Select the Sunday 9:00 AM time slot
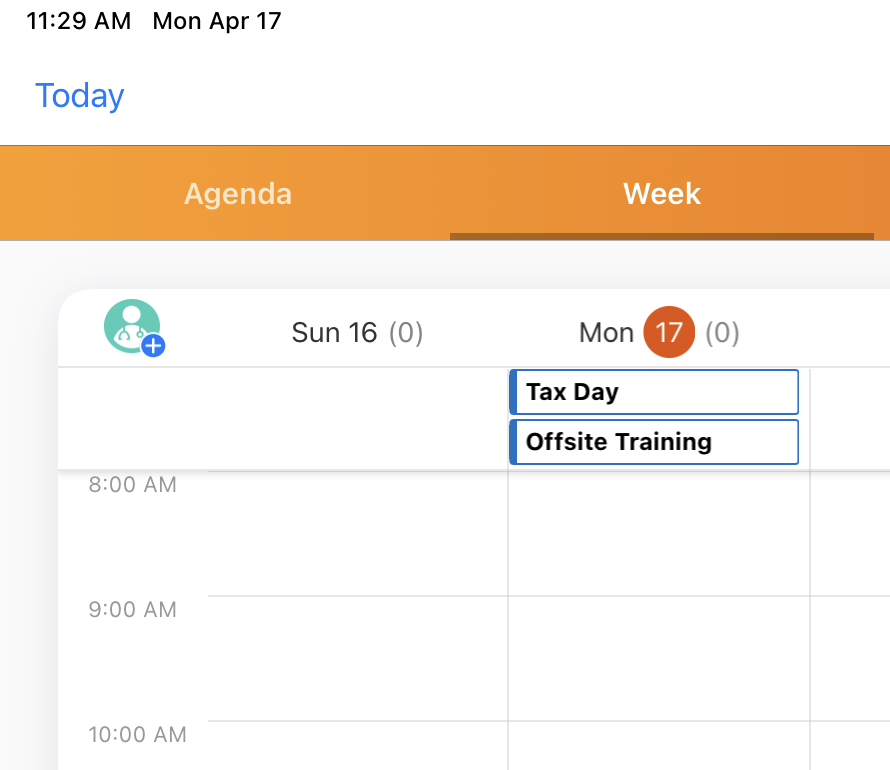890x770 pixels. [358, 658]
